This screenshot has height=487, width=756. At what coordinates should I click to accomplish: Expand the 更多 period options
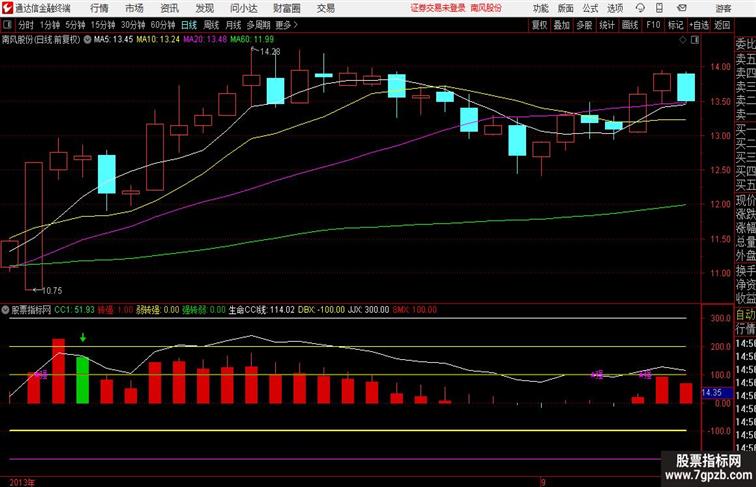[286, 25]
